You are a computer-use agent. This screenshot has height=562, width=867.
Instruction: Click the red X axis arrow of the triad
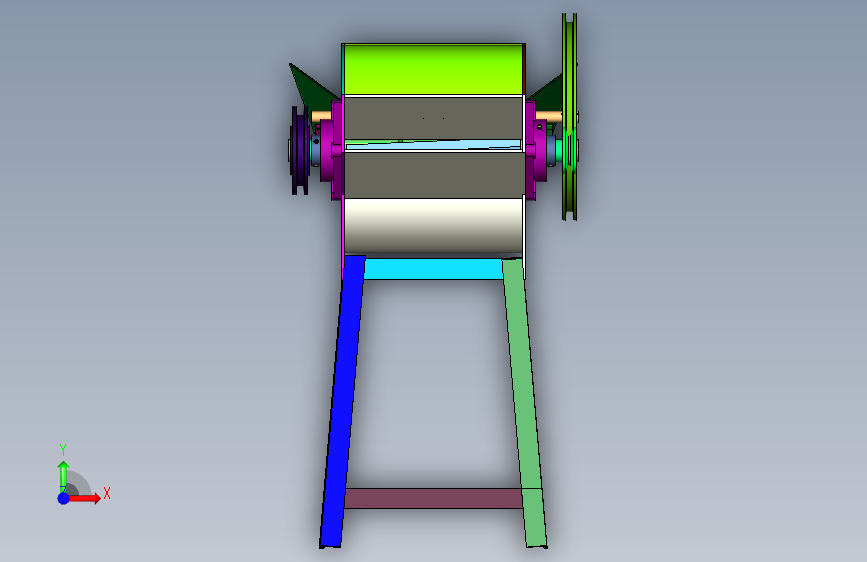click(86, 498)
